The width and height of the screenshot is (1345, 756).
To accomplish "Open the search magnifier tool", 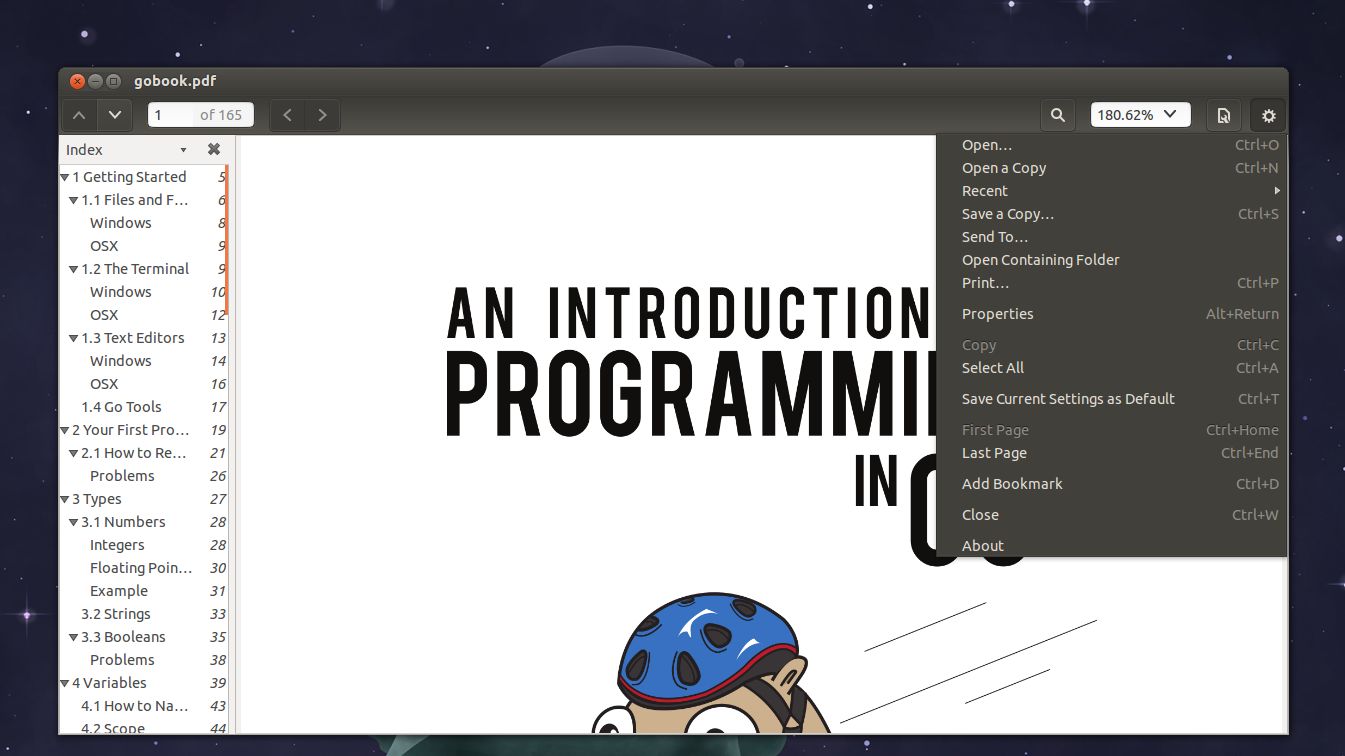I will [1057, 115].
